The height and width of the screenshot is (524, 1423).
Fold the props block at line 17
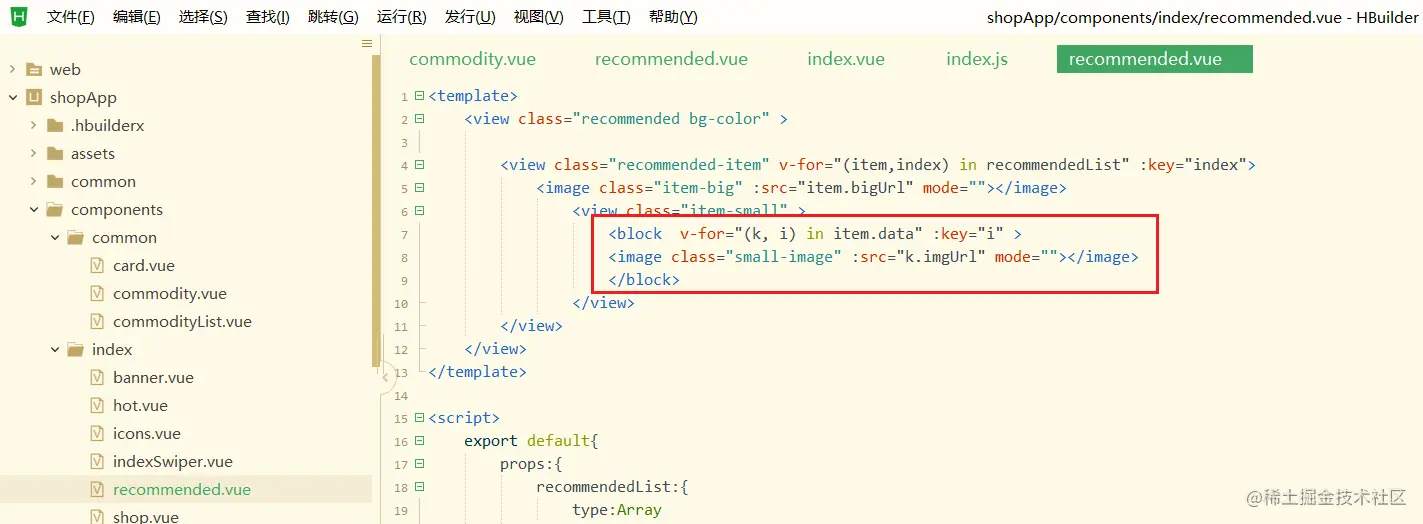[x=420, y=464]
